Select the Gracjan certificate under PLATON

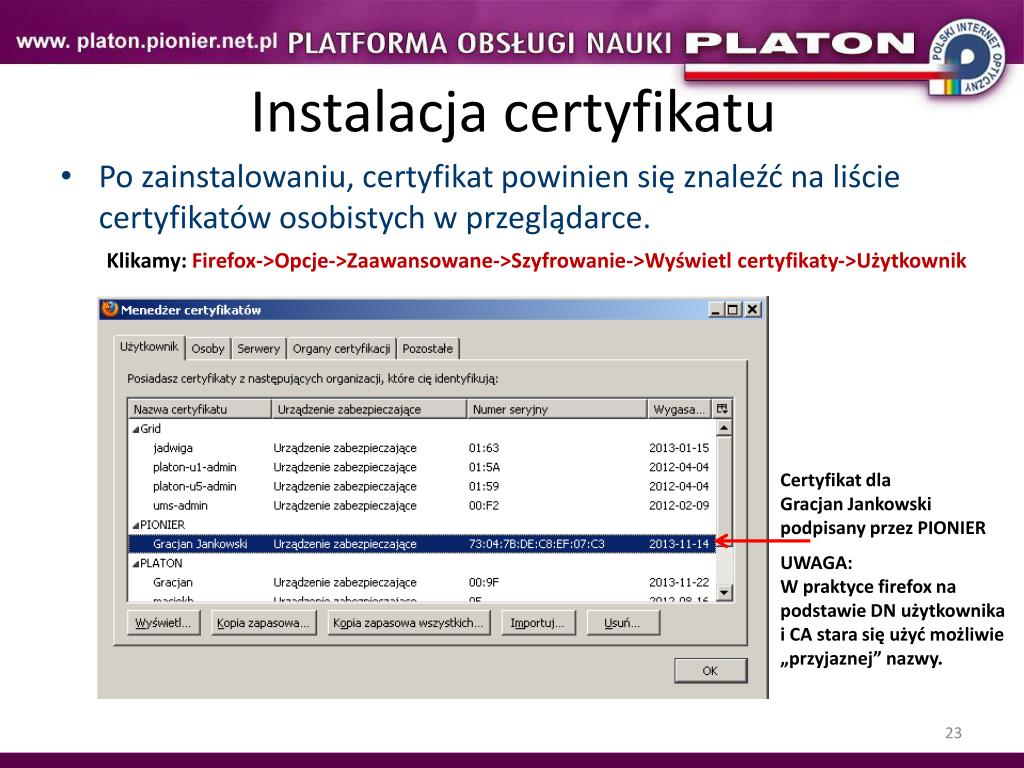click(422, 583)
